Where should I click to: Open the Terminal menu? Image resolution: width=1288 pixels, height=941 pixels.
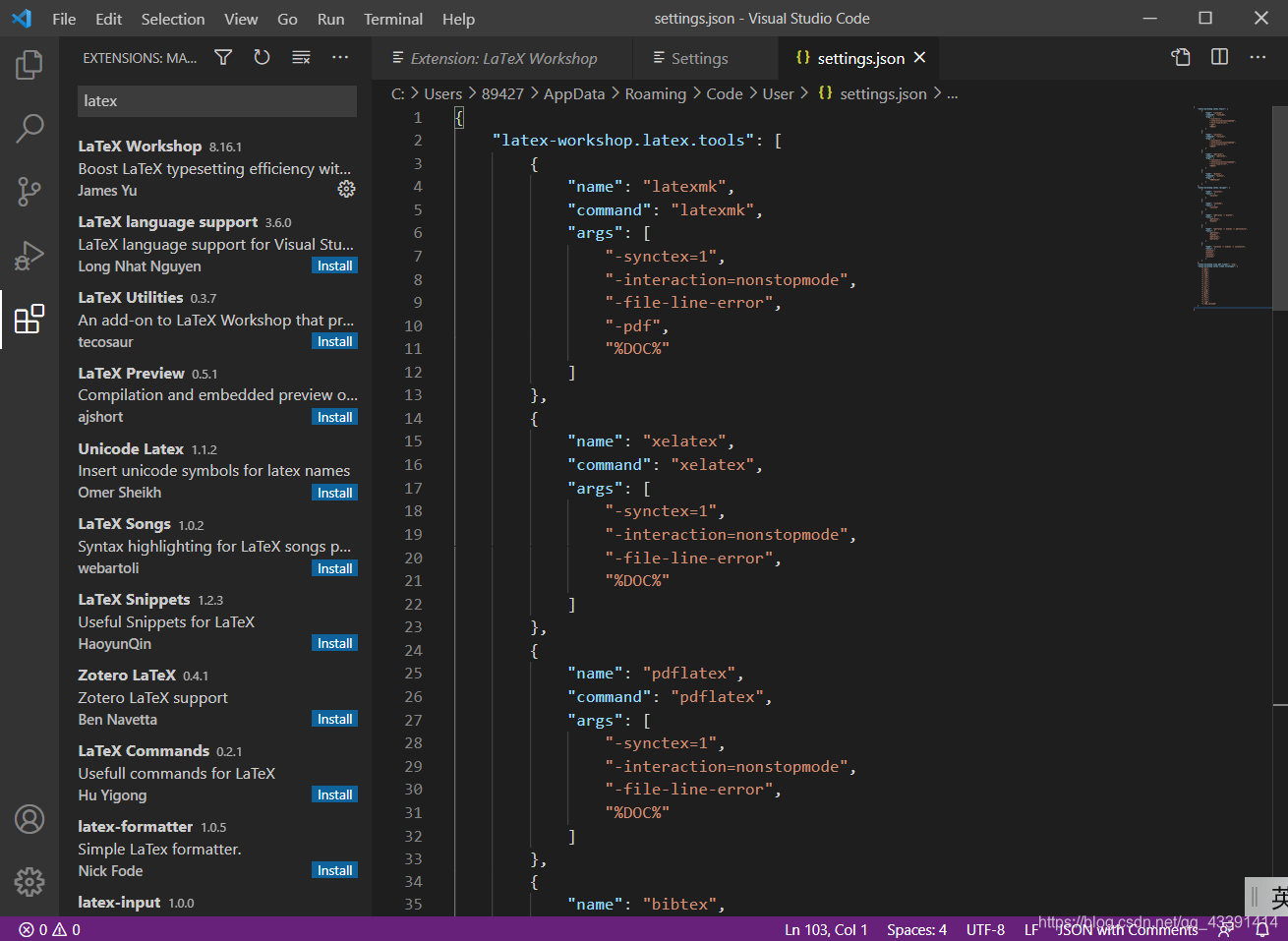coord(393,19)
